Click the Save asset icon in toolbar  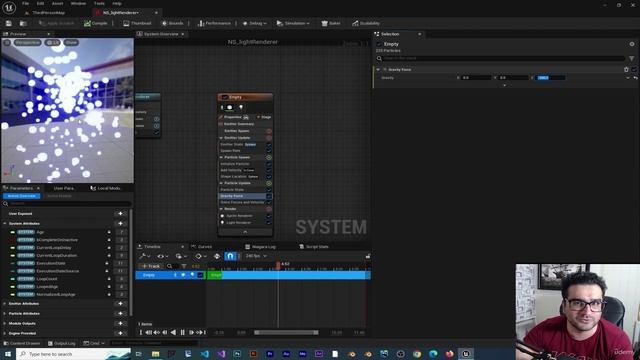coord(9,23)
